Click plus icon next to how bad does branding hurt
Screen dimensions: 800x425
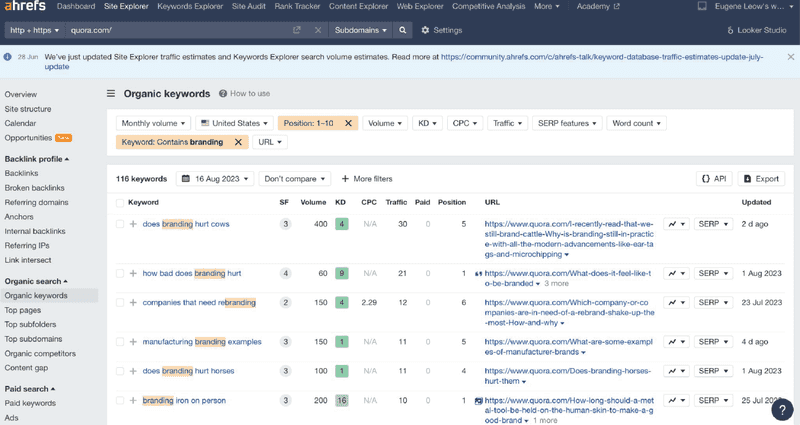point(133,273)
